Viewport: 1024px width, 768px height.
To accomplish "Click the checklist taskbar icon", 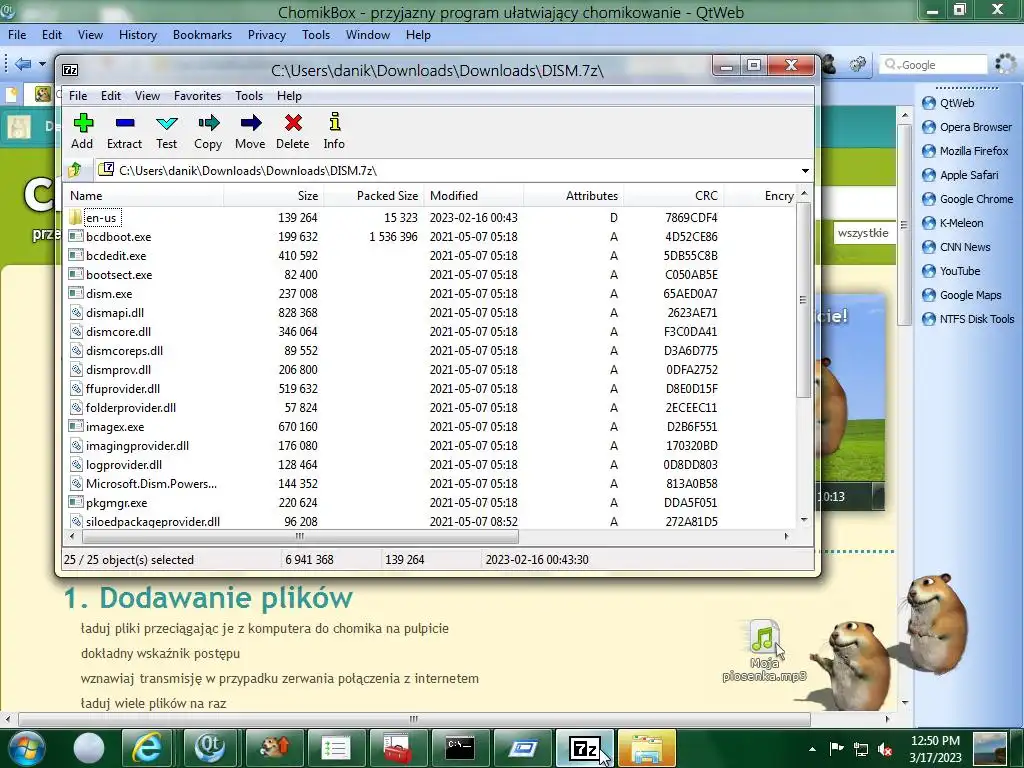I will pos(335,748).
